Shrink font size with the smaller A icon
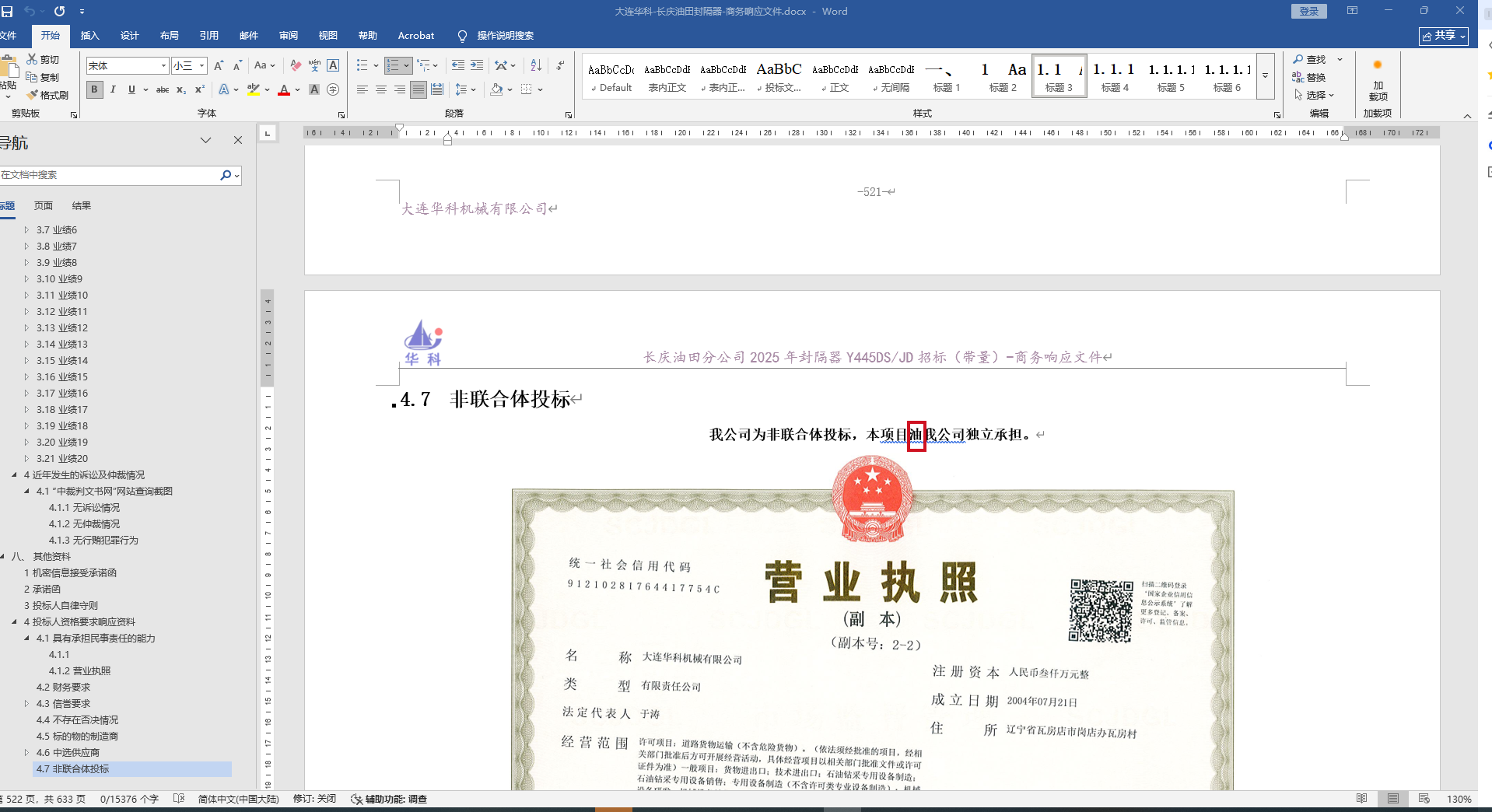The width and height of the screenshot is (1492, 812). pyautogui.click(x=237, y=65)
